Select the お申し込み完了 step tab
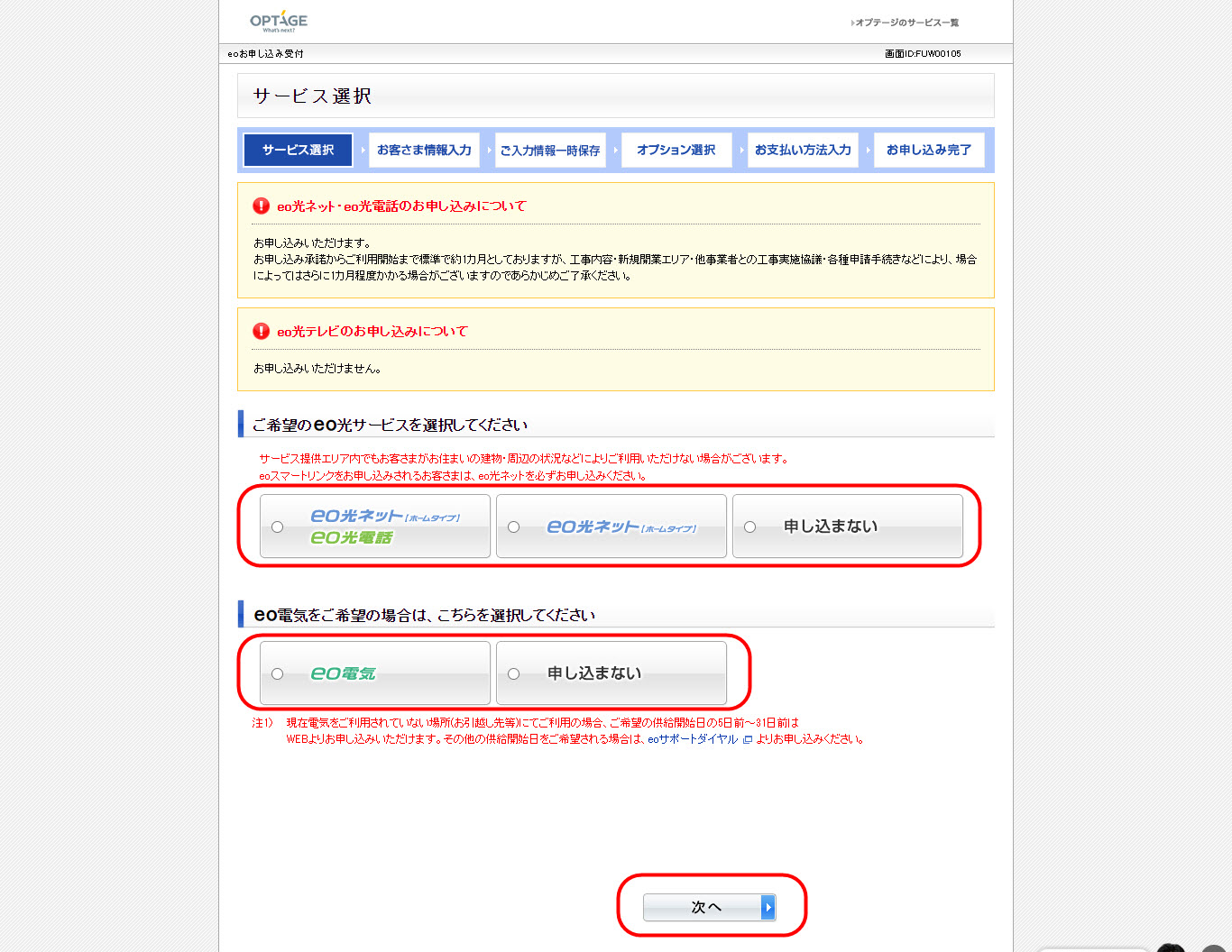 (x=929, y=150)
